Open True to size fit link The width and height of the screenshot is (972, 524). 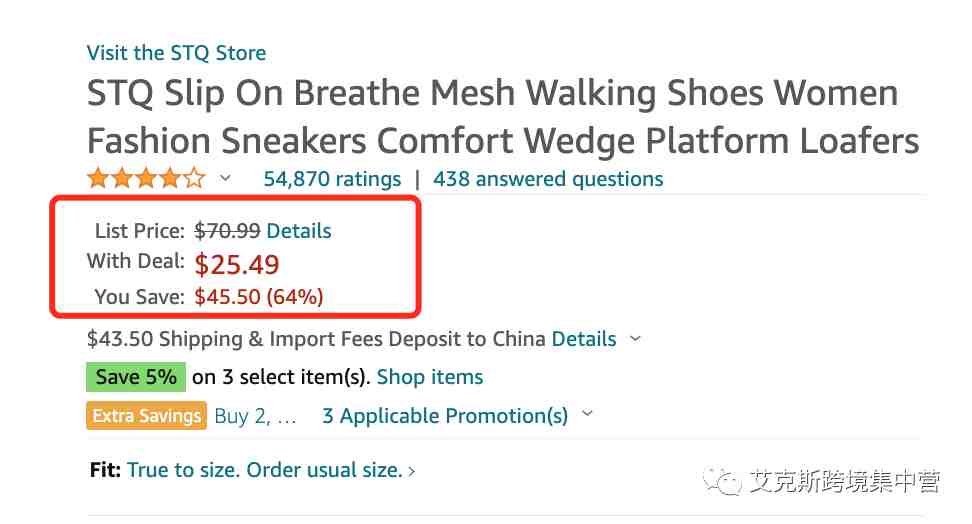(265, 470)
